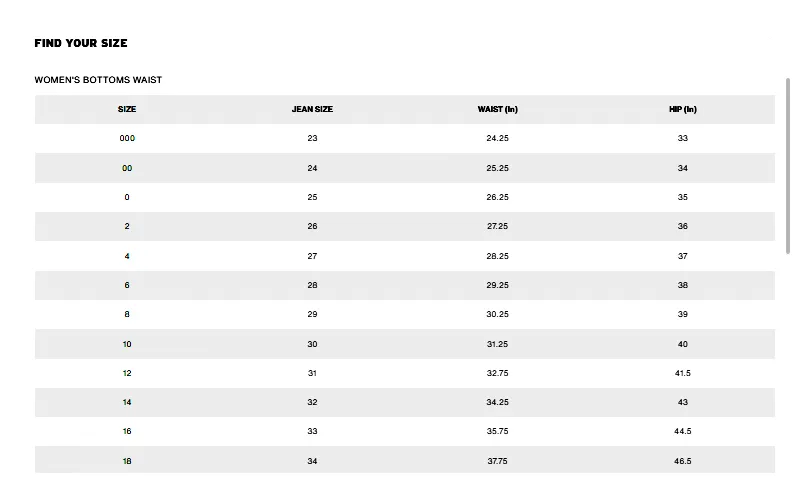Click hip value 41.5

[x=683, y=373]
